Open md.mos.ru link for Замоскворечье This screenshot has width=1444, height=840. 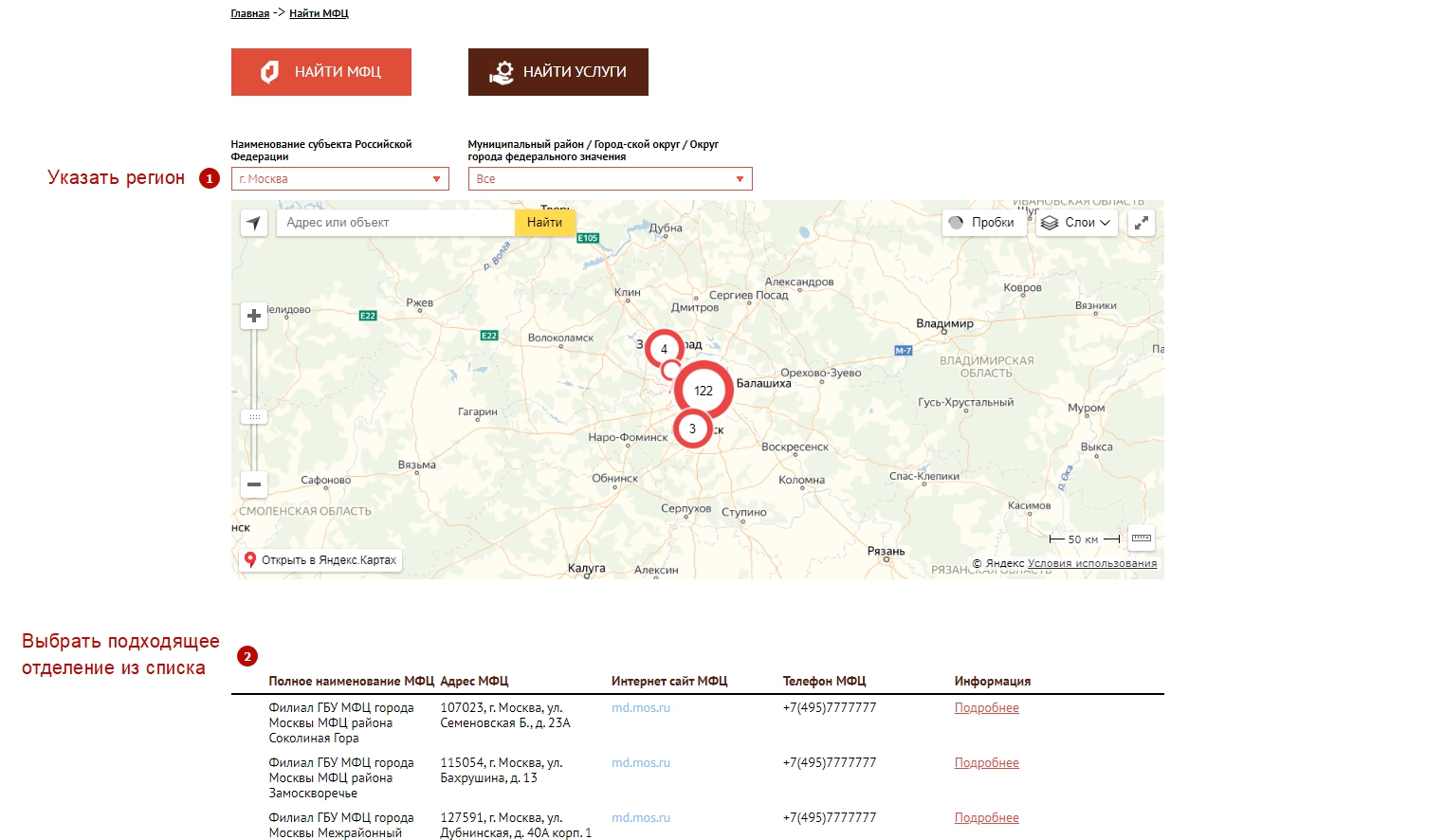point(641,763)
